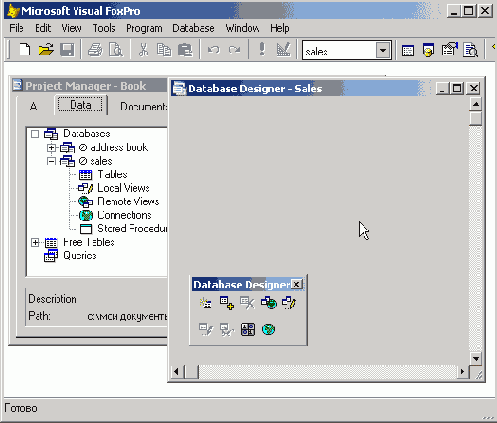Expand the address book database node

[51, 147]
